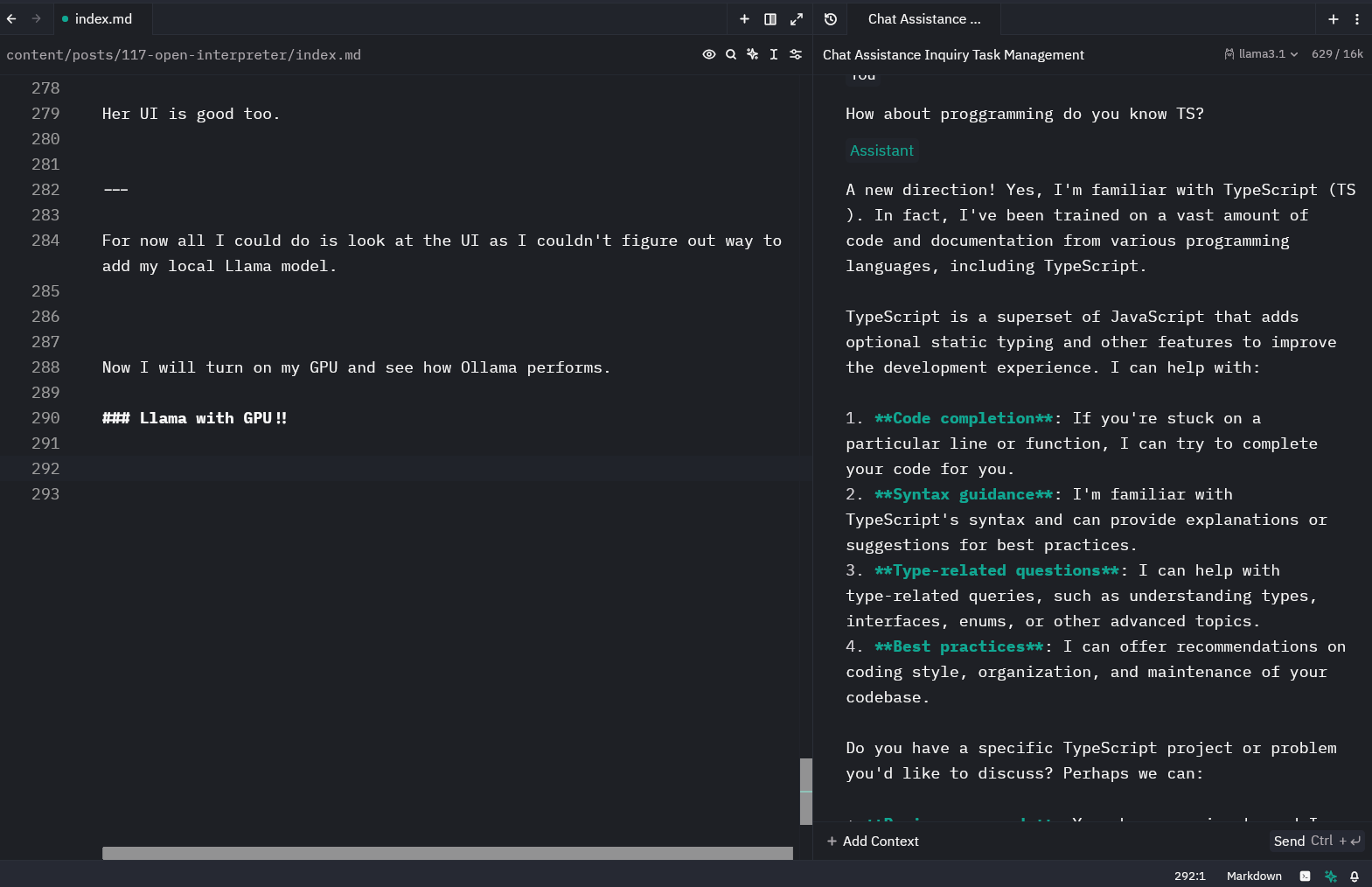
Task: Toggle the terminal panel from the status bar
Action: click(x=1305, y=876)
